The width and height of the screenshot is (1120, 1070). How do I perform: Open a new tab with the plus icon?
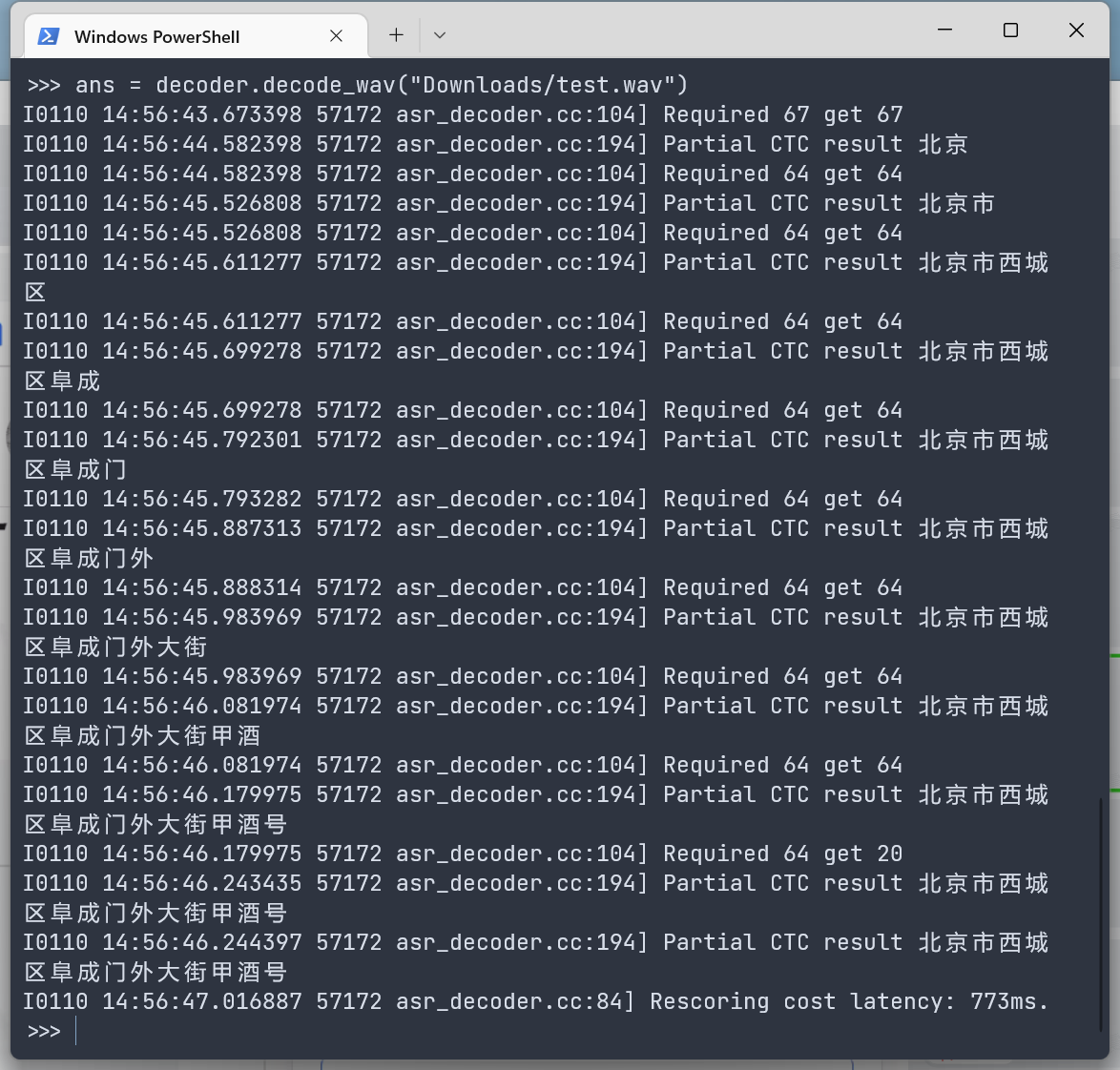(395, 34)
